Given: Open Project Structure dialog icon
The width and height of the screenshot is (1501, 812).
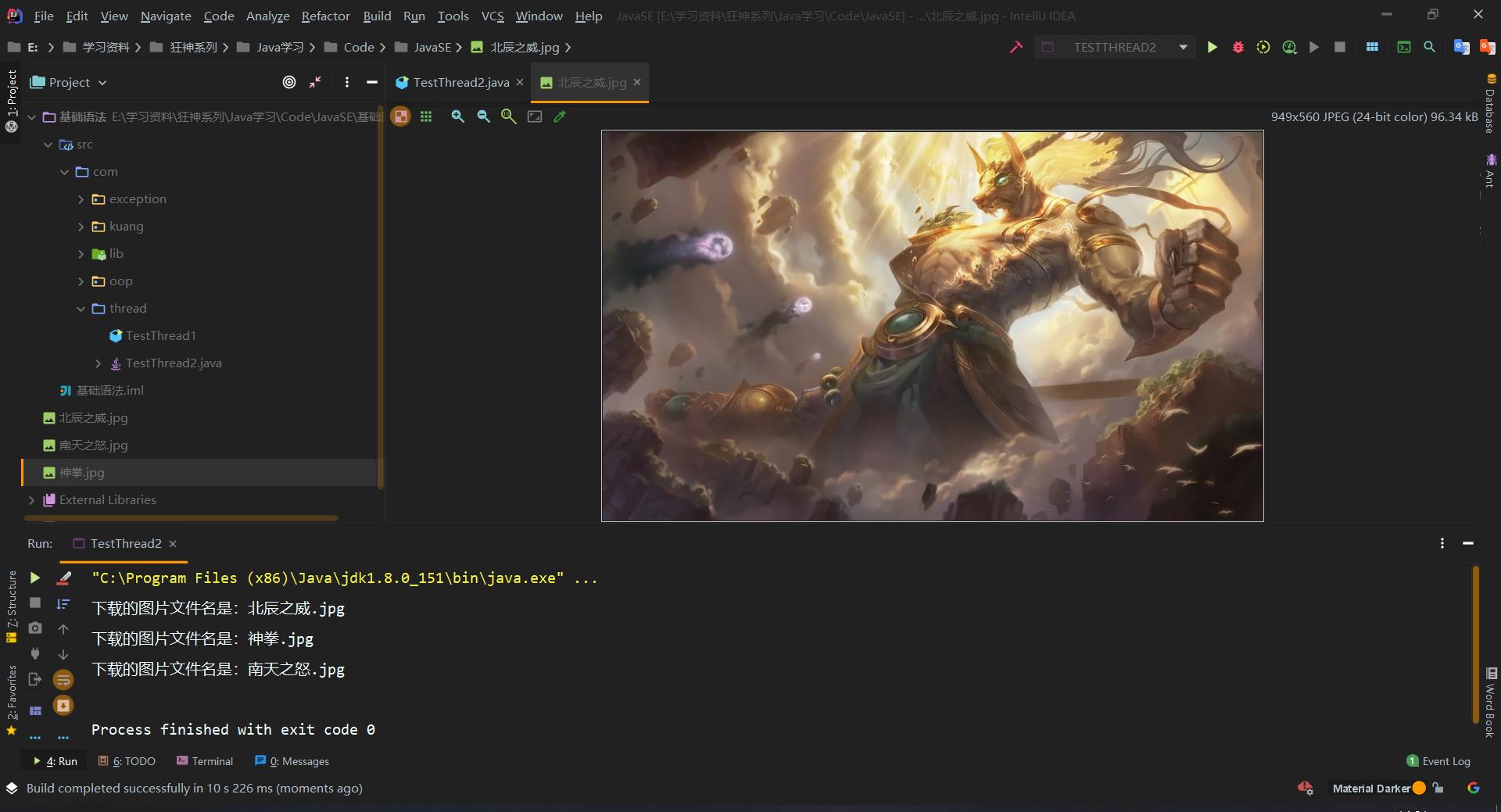Looking at the screenshot, I should (x=1372, y=47).
